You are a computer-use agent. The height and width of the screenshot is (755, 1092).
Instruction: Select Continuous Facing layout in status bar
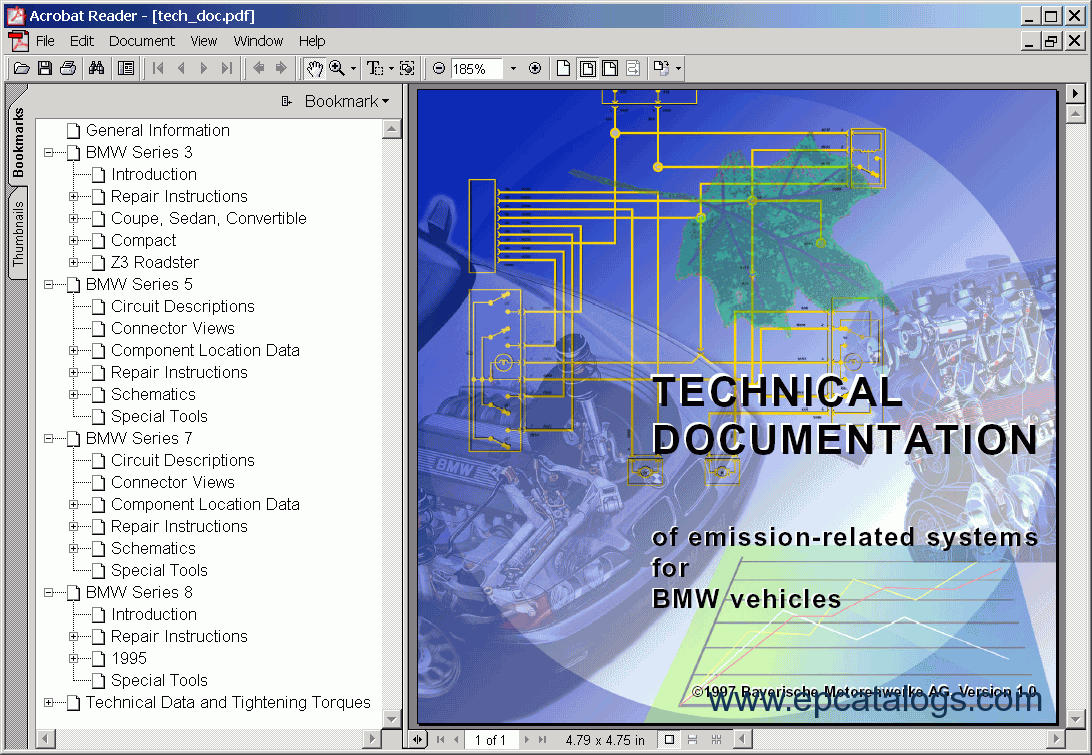click(716, 740)
